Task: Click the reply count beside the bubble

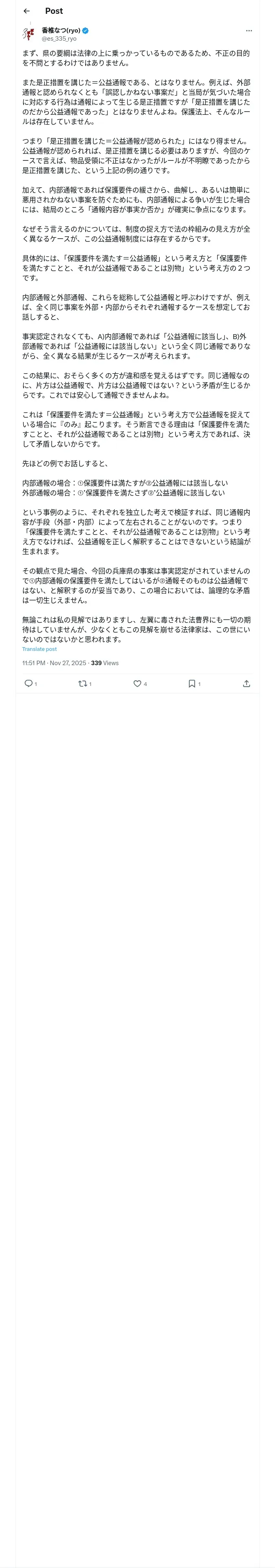Action: point(36,684)
